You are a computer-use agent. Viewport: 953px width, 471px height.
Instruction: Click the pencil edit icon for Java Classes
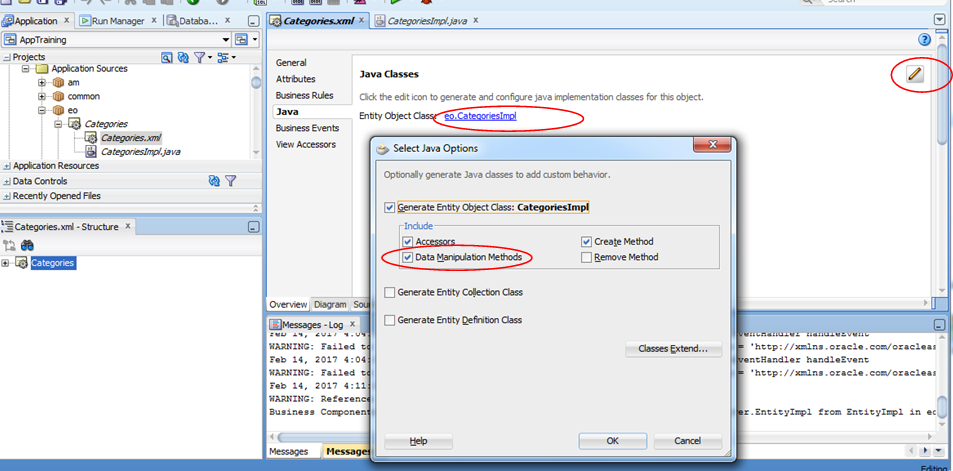click(914, 74)
